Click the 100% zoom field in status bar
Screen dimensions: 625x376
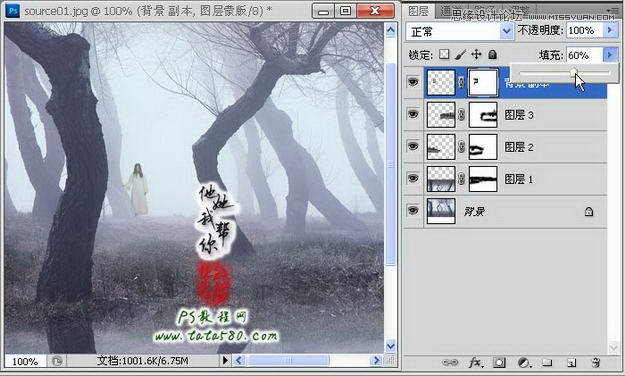[x=25, y=361]
